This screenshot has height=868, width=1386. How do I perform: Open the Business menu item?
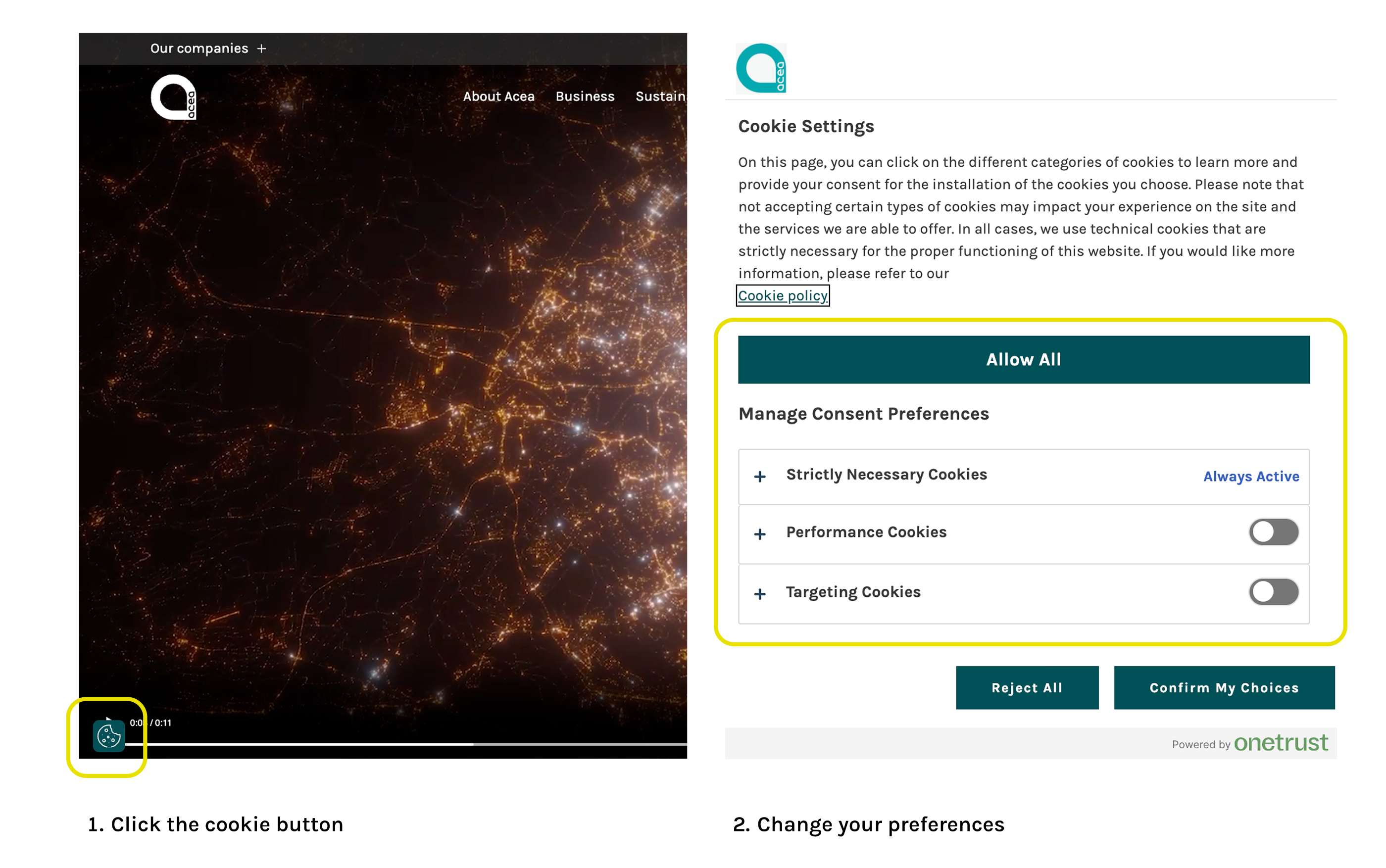tap(585, 96)
